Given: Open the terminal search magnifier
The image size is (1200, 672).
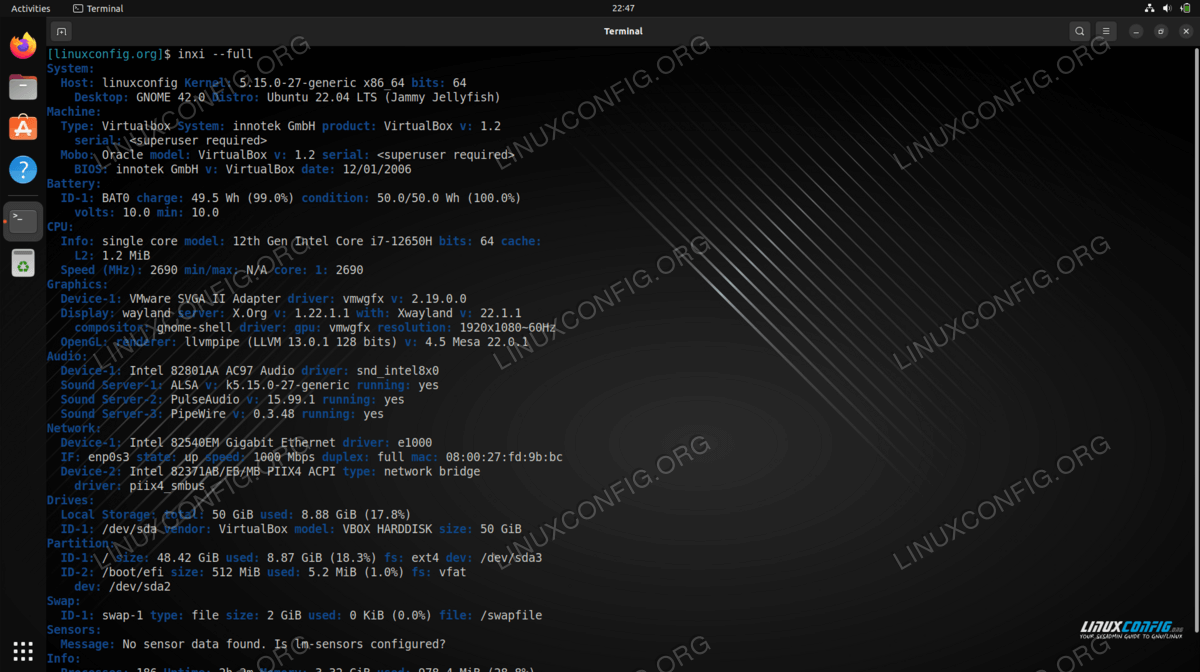Looking at the screenshot, I should (1079, 31).
